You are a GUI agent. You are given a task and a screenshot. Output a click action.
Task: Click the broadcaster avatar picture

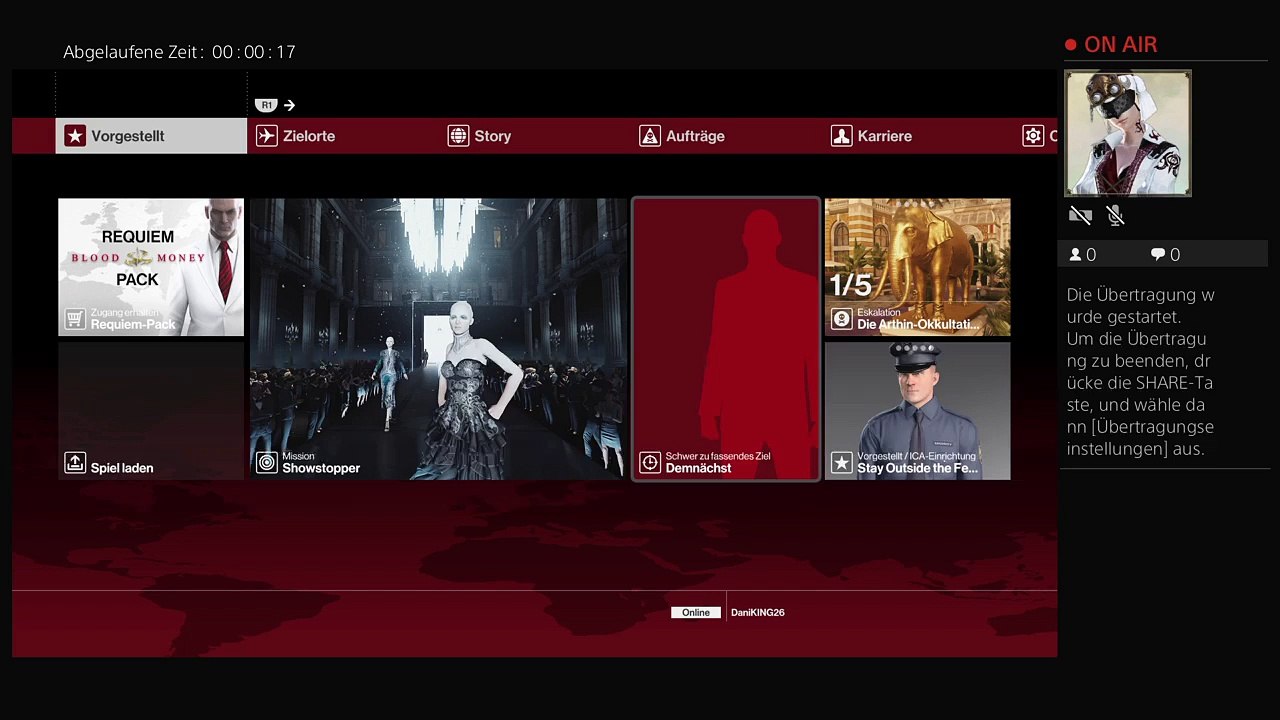coord(1128,133)
